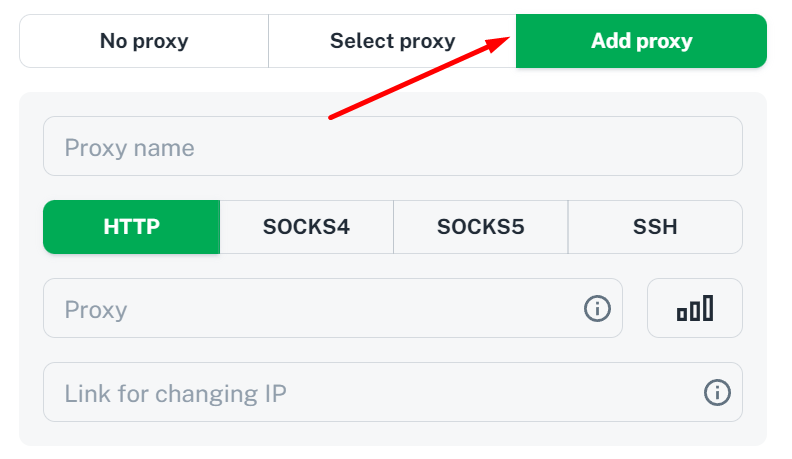Show proxy format help via circled i
Image resolution: width=792 pixels, height=459 pixels.
[597, 308]
